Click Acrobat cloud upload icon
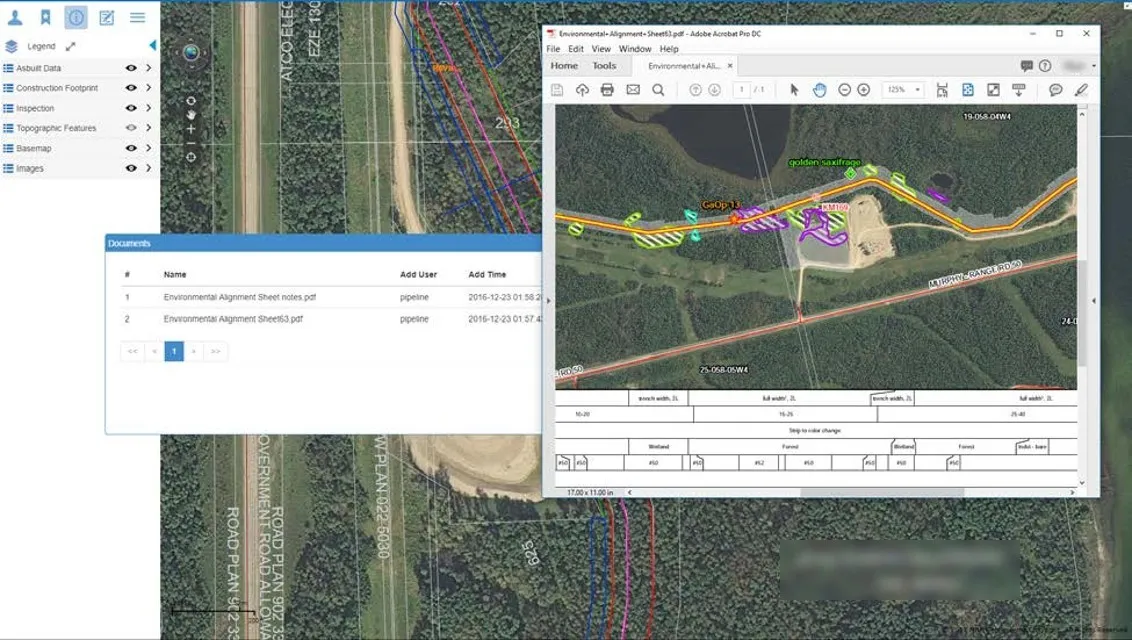Image resolution: width=1132 pixels, height=640 pixels. pos(582,90)
